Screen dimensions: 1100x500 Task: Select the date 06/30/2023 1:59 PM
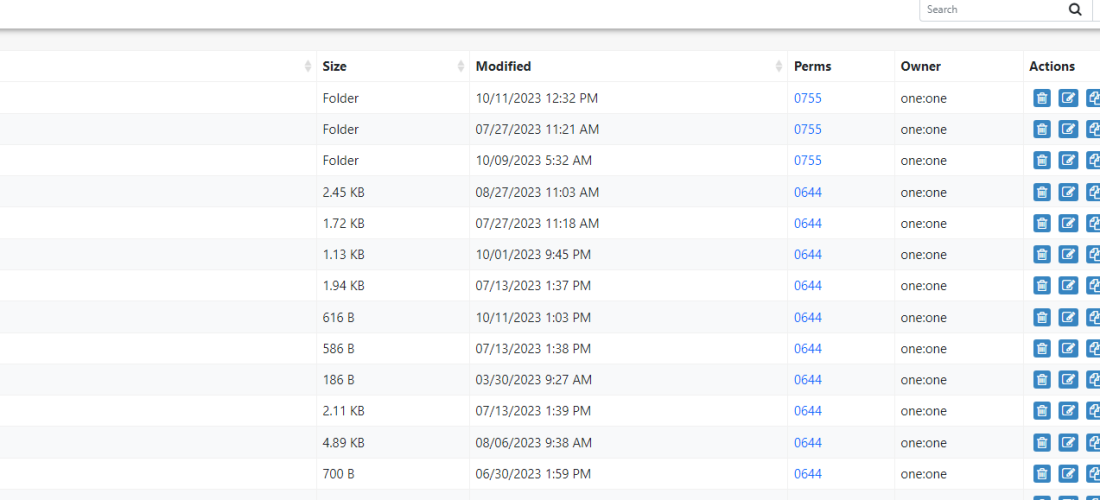pyautogui.click(x=533, y=474)
